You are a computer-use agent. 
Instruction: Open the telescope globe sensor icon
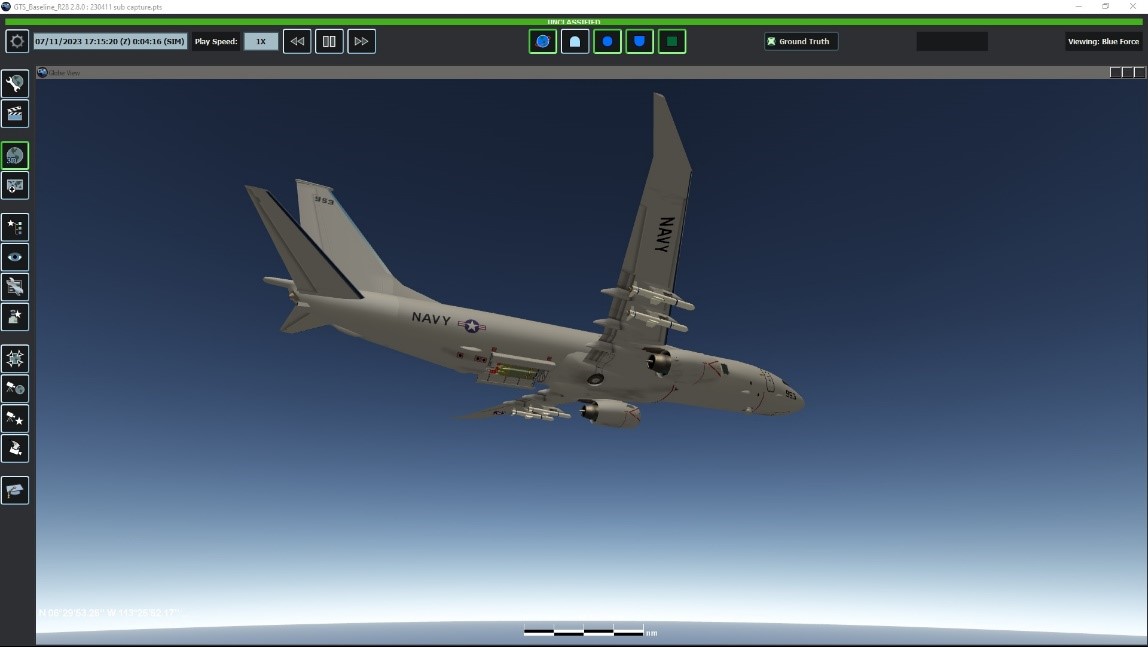pyautogui.click(x=15, y=389)
